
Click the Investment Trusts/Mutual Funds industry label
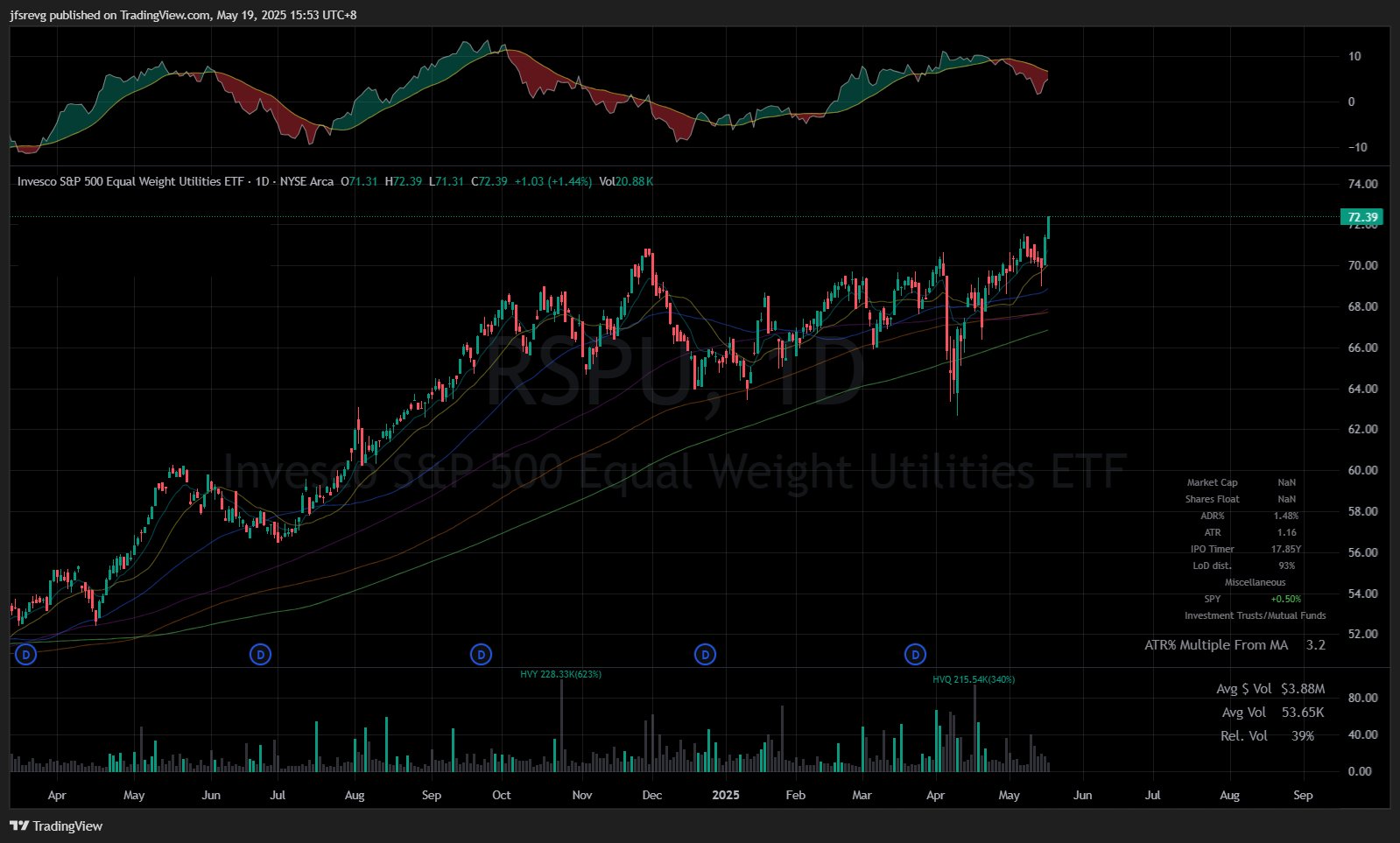1256,615
